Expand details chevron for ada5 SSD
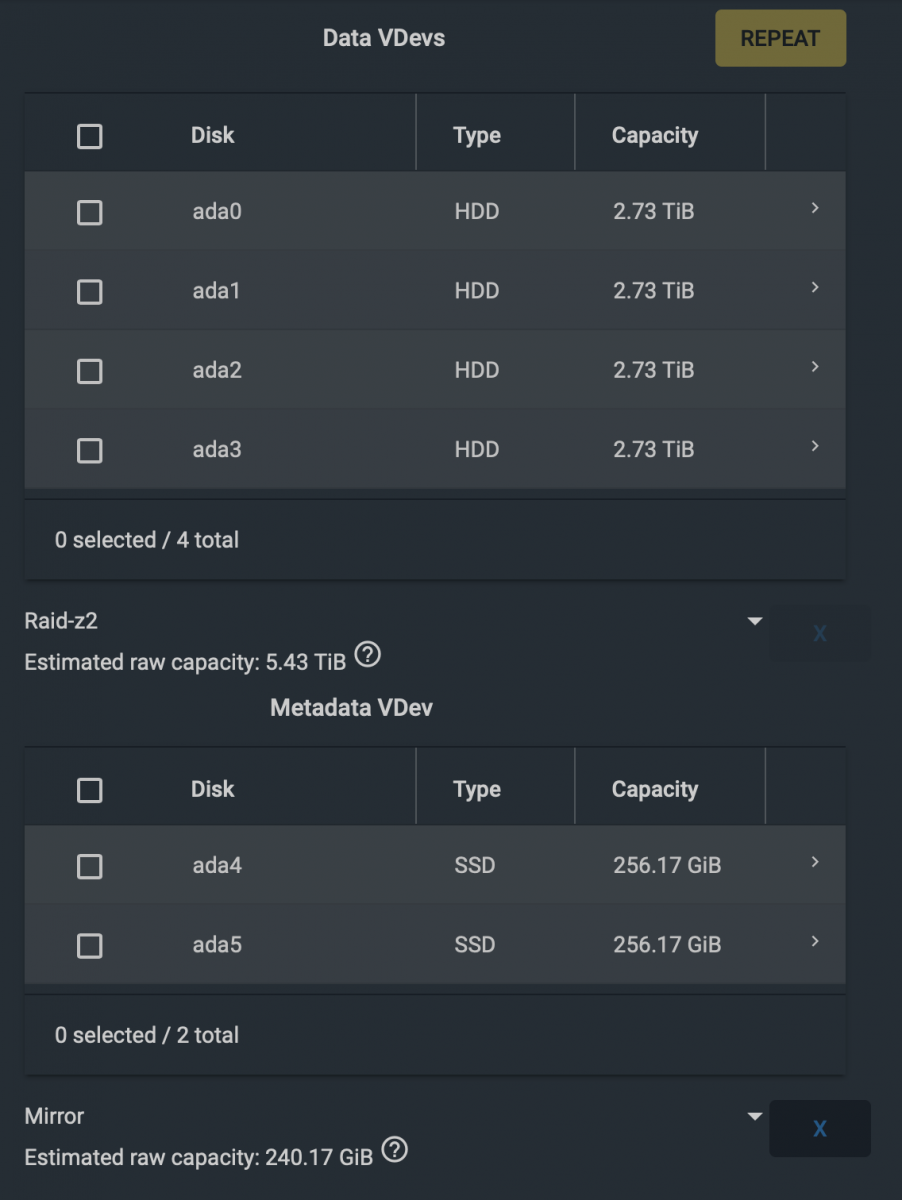The image size is (902, 1200). pyautogui.click(x=815, y=941)
